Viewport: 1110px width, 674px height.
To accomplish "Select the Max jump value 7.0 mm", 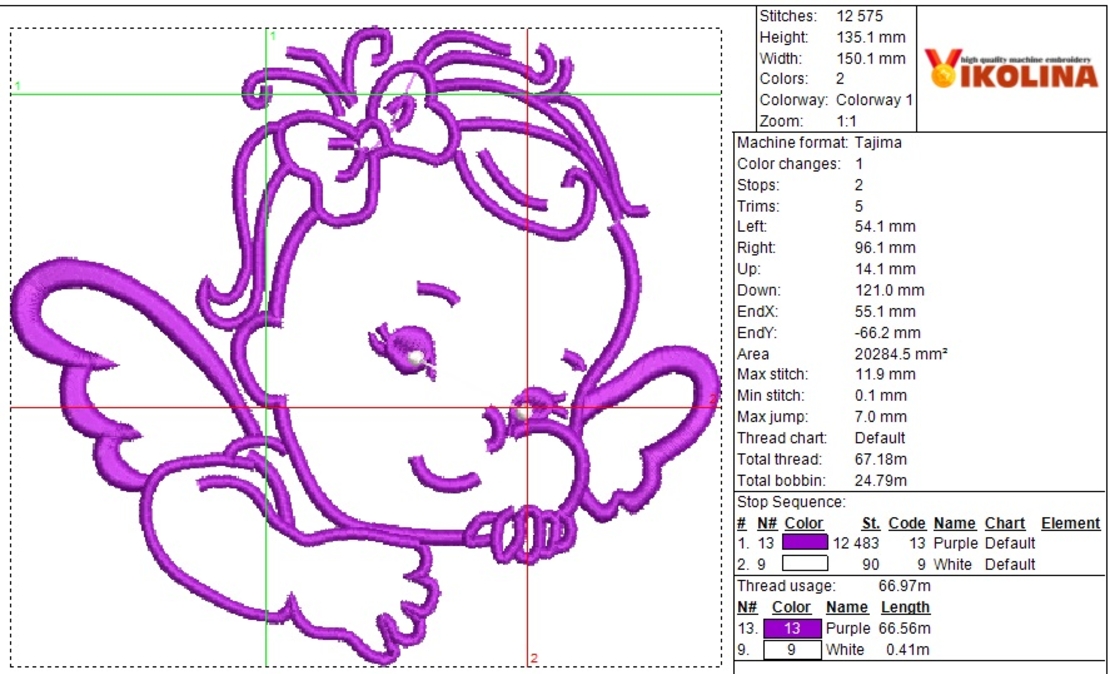I will (881, 416).
